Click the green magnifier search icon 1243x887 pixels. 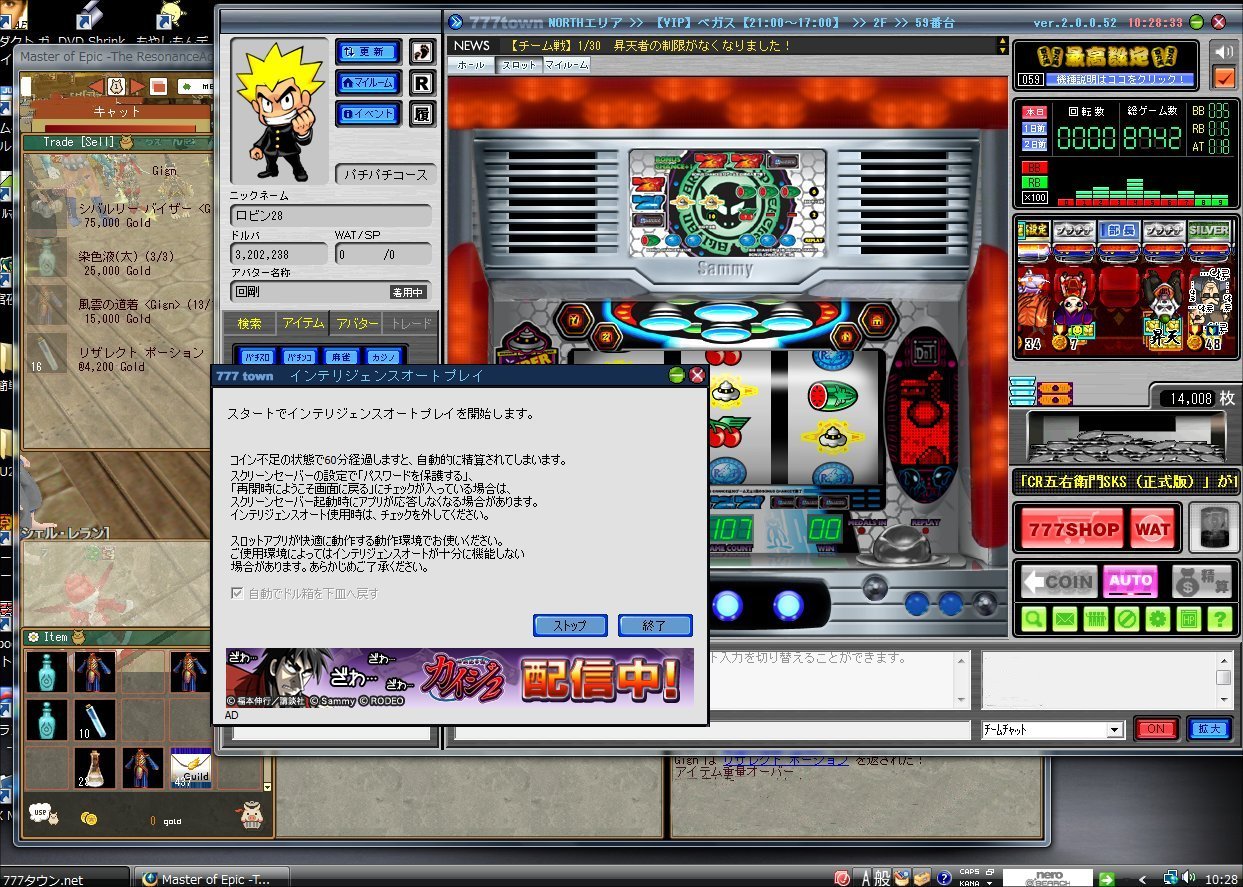pos(1035,619)
